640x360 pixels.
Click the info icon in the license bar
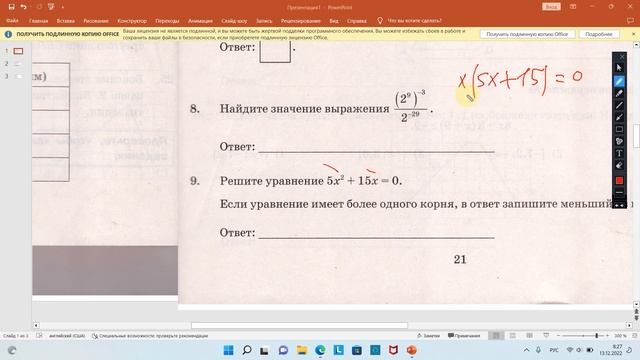(8, 34)
